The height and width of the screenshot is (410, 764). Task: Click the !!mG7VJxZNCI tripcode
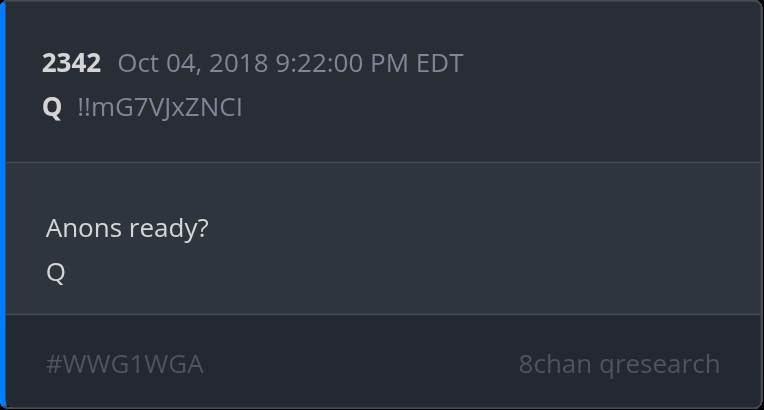(160, 107)
